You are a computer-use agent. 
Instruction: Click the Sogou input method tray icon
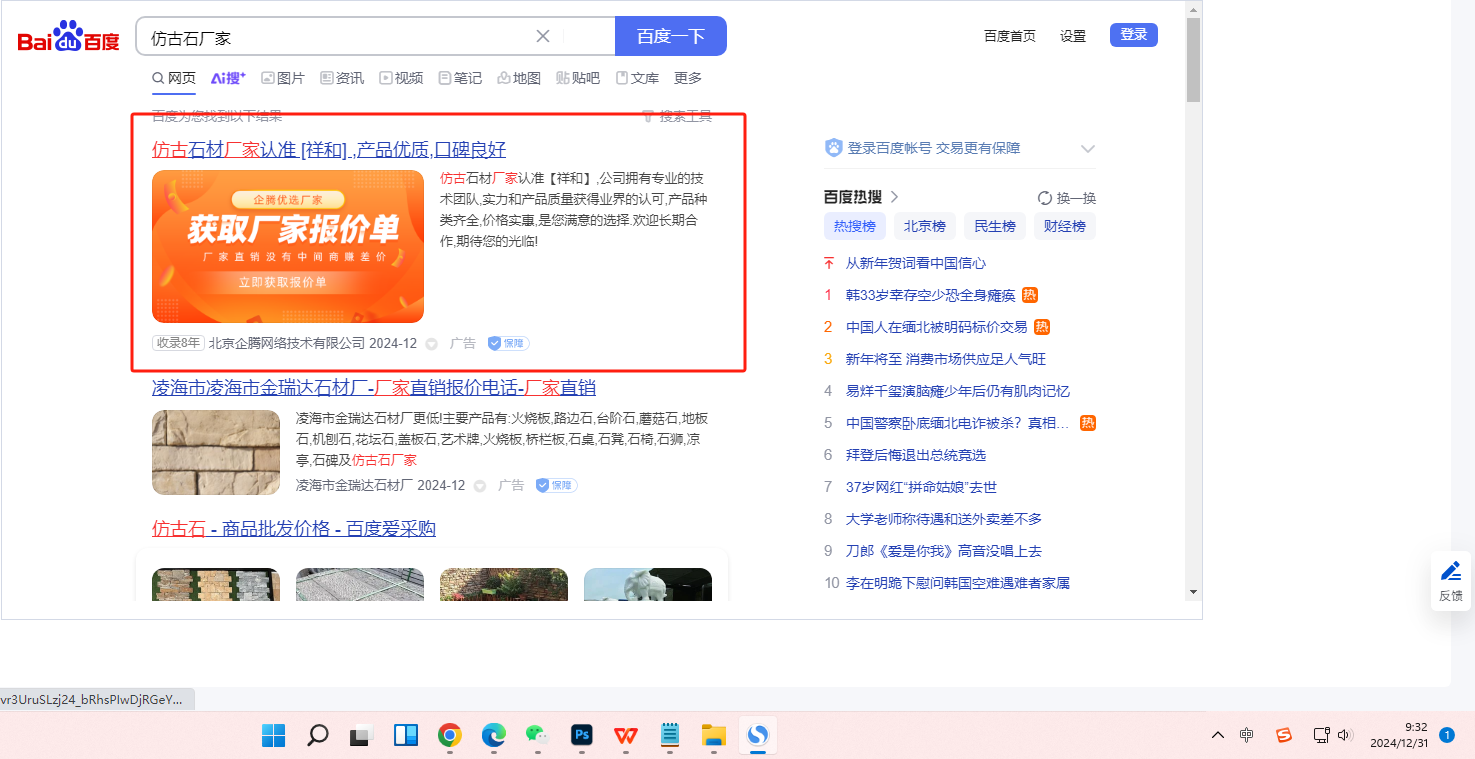(1284, 735)
